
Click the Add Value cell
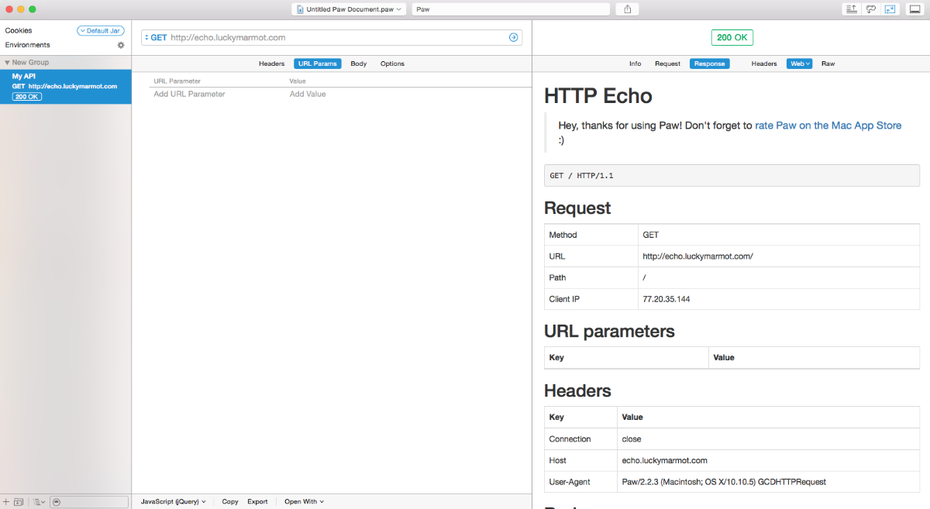[x=307, y=94]
